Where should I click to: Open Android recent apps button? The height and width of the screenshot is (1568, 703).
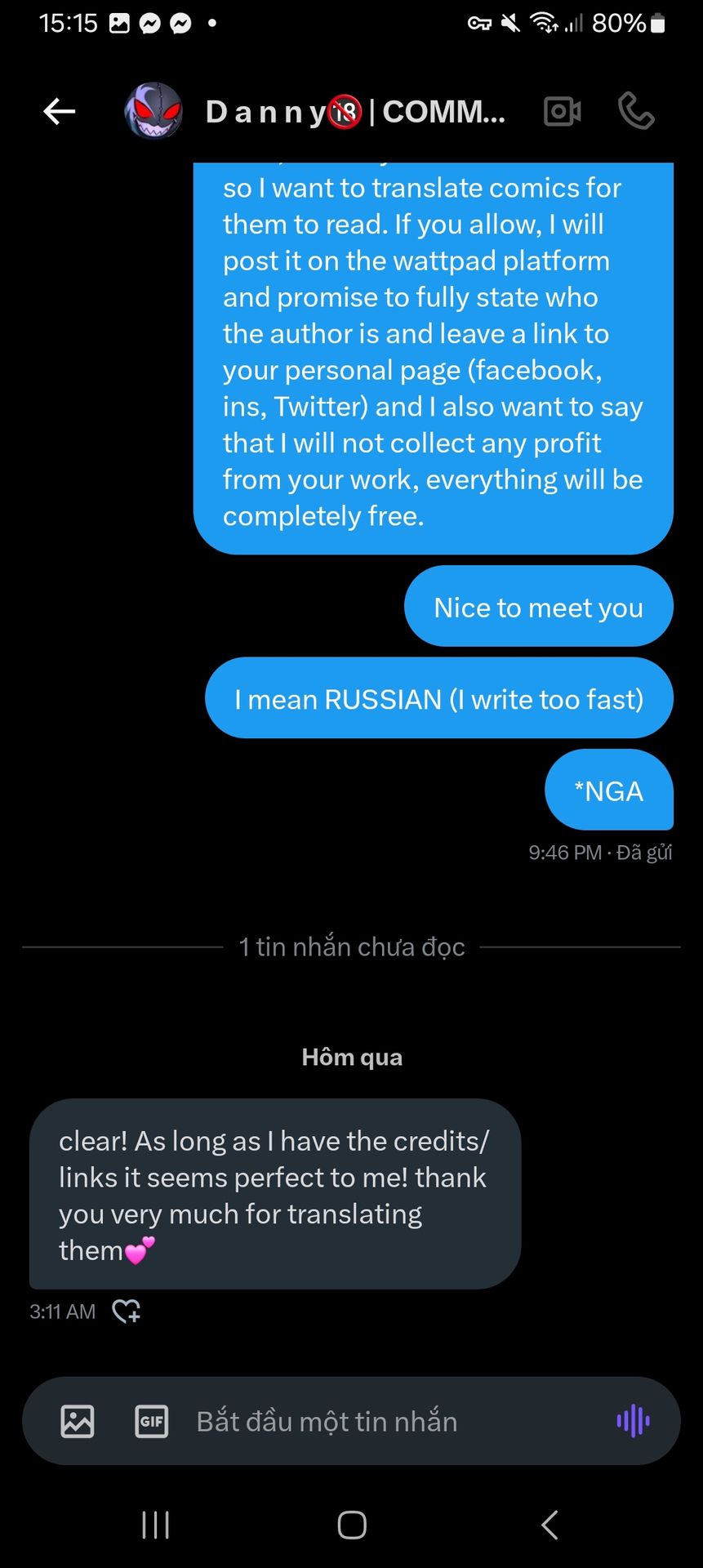coord(155,1525)
